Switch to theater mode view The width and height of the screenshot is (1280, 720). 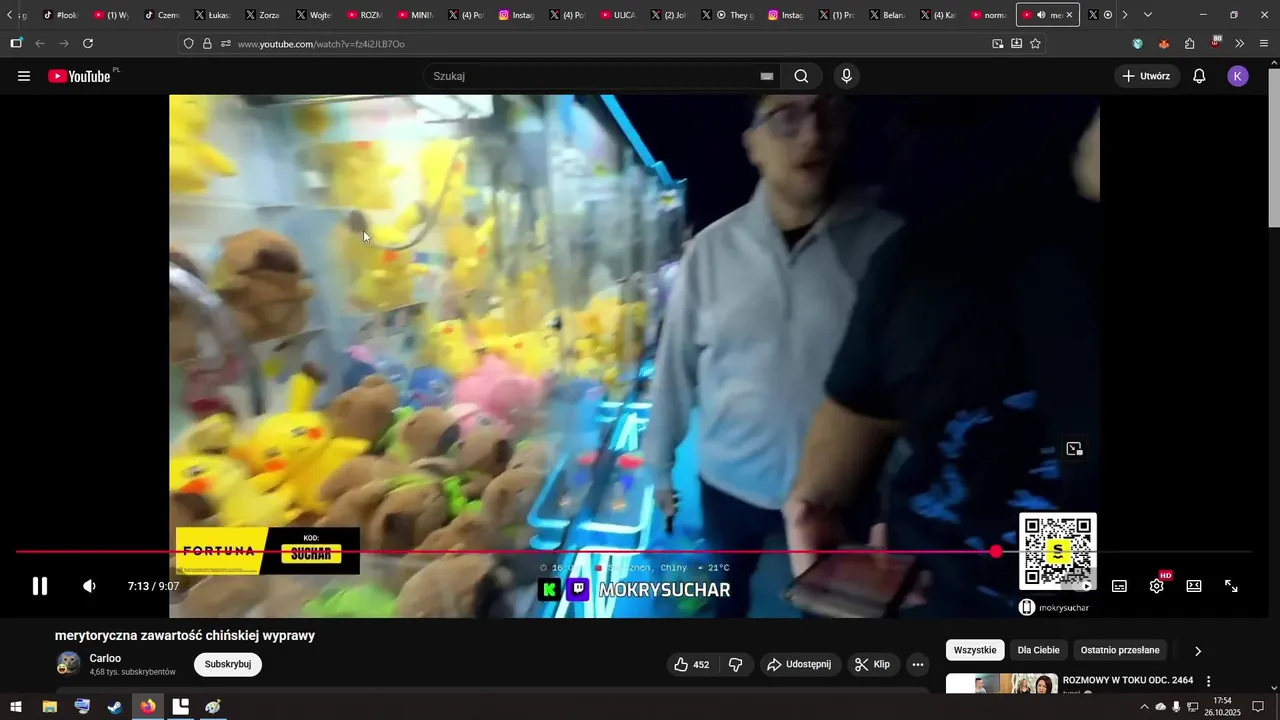tap(1194, 586)
